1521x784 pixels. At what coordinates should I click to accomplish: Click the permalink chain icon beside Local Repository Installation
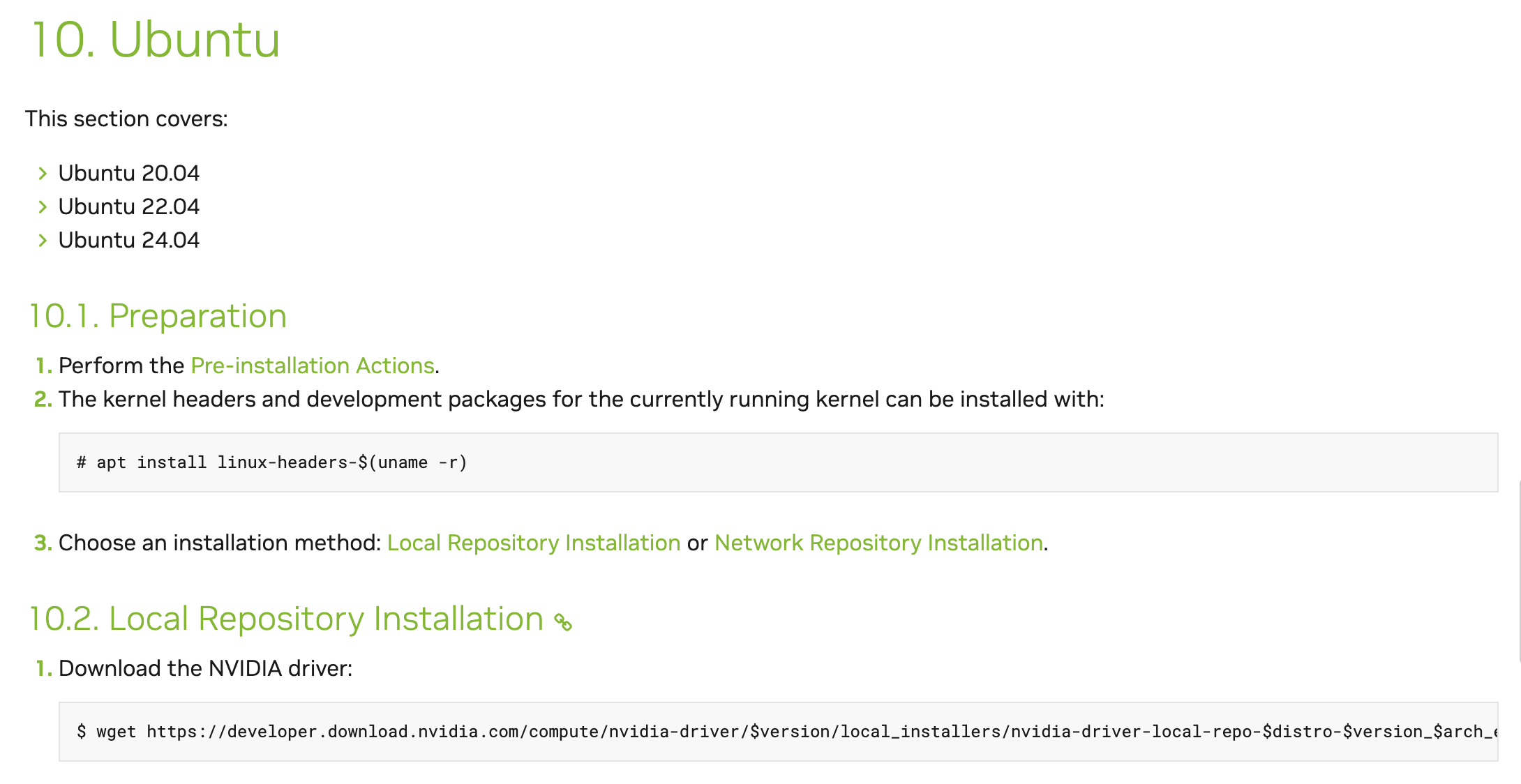point(563,621)
